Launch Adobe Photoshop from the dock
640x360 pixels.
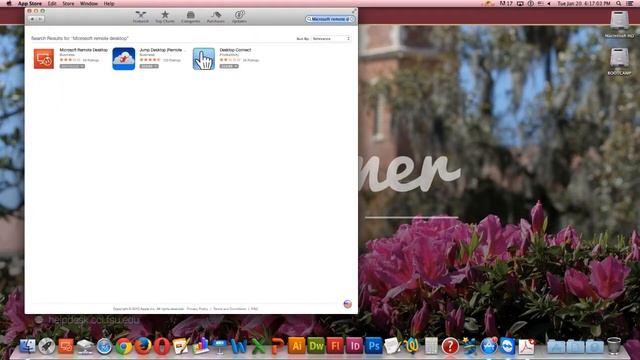(x=373, y=346)
